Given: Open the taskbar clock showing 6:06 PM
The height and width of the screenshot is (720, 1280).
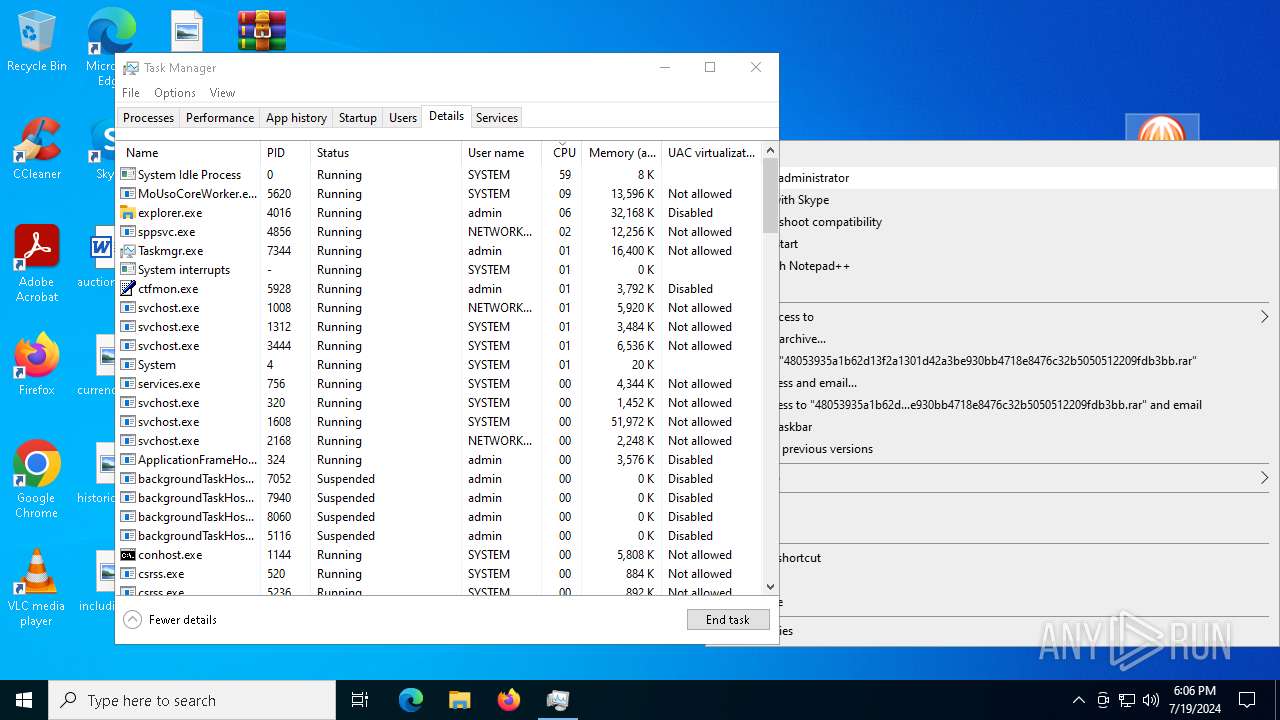Looking at the screenshot, I should click(1194, 700).
